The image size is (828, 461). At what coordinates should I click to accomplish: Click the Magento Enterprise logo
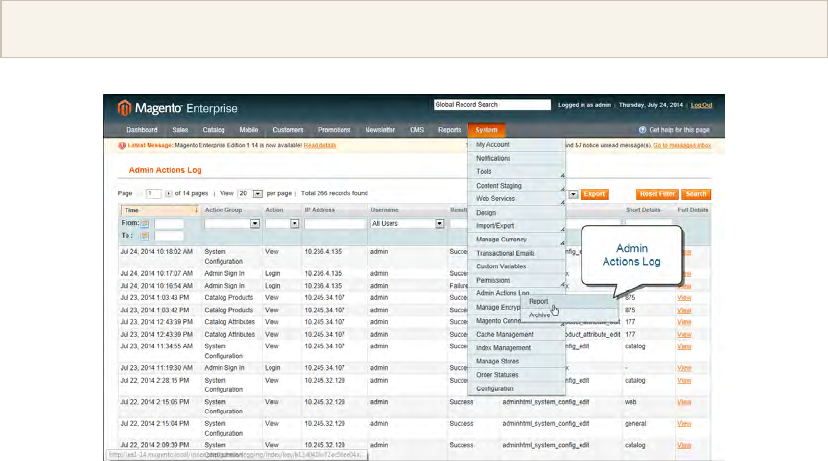[x=177, y=108]
